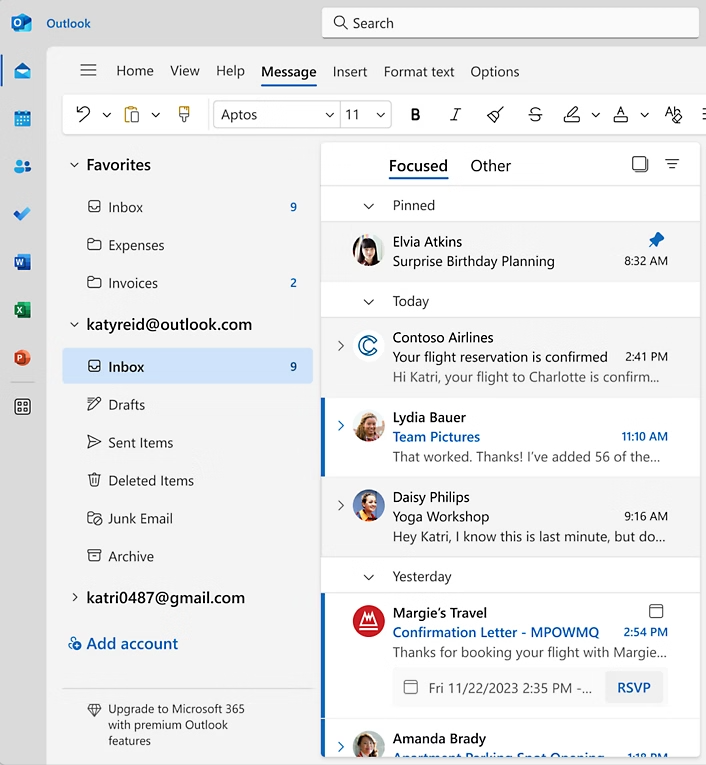The height and width of the screenshot is (765, 706).
Task: Click calendar icon on Margie's Travel email
Action: (656, 611)
